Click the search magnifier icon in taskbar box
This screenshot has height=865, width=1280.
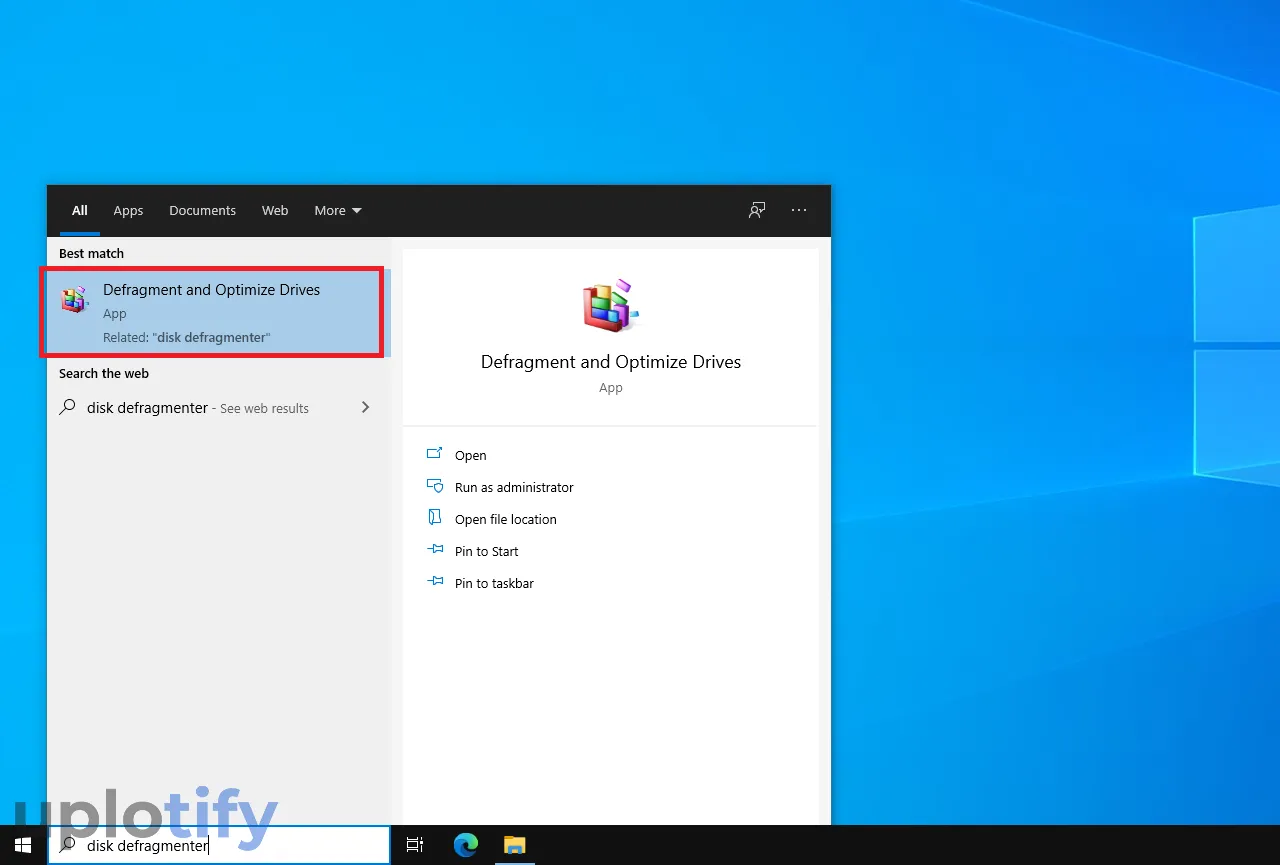point(68,845)
